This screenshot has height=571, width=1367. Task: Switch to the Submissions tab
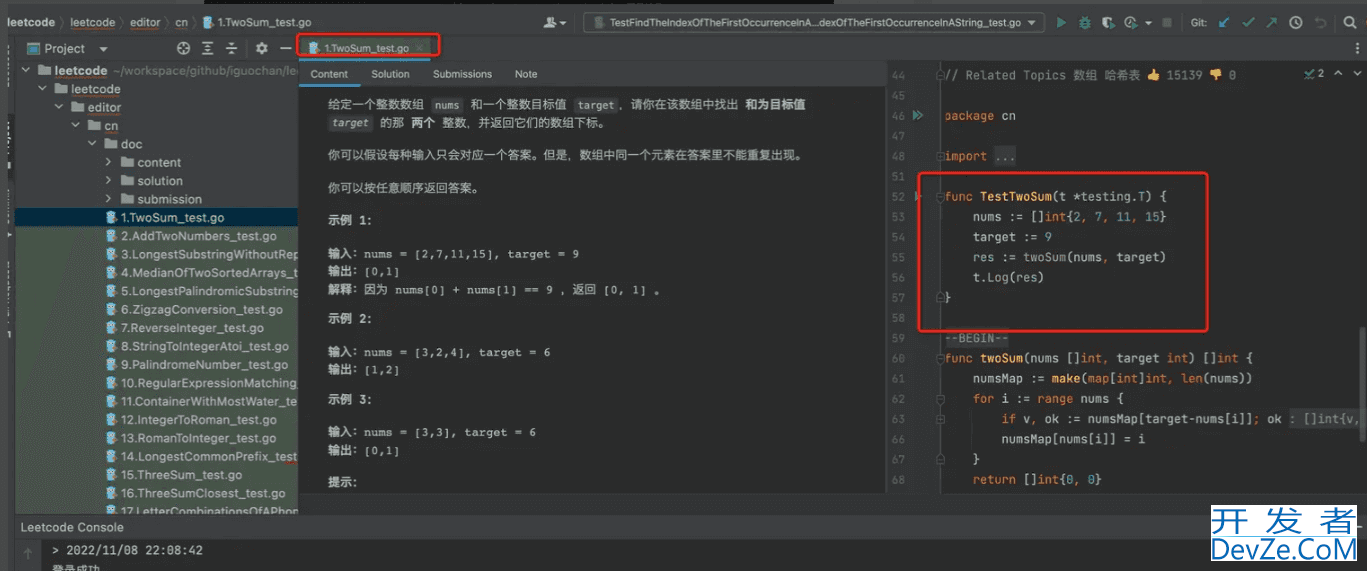pos(462,74)
